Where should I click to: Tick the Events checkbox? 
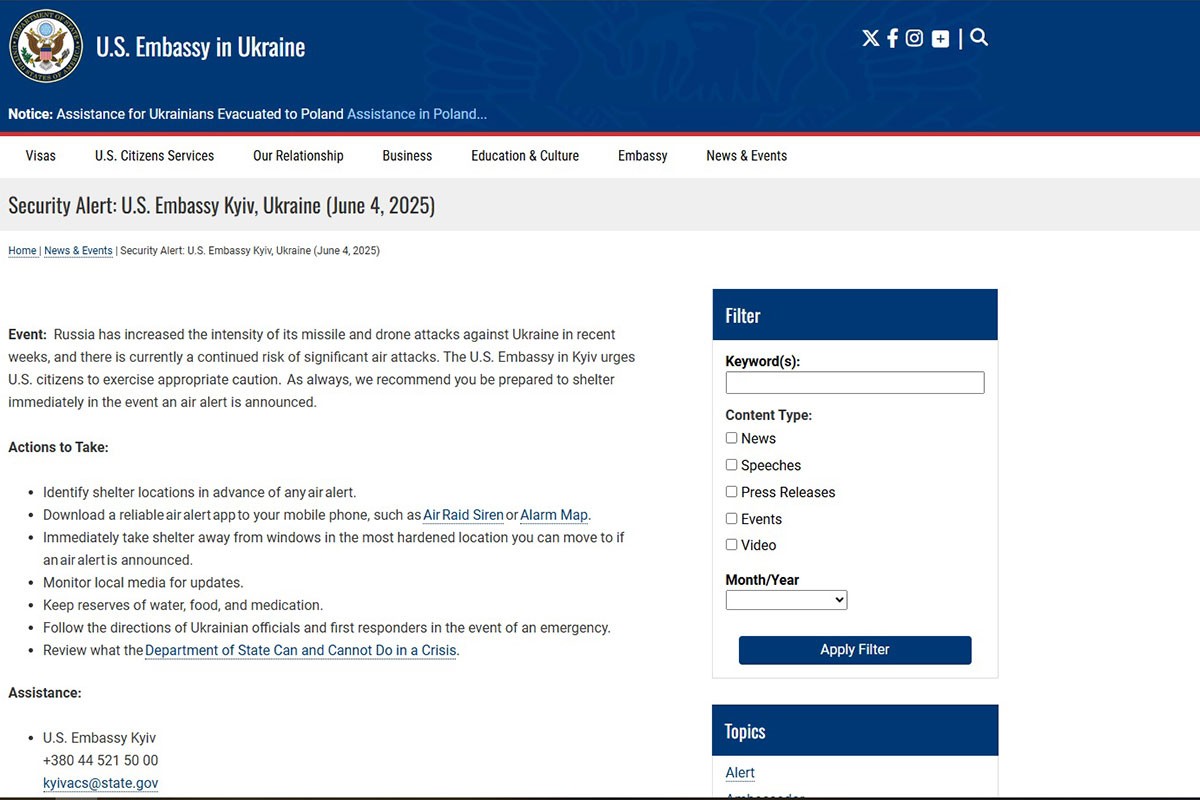coord(731,519)
